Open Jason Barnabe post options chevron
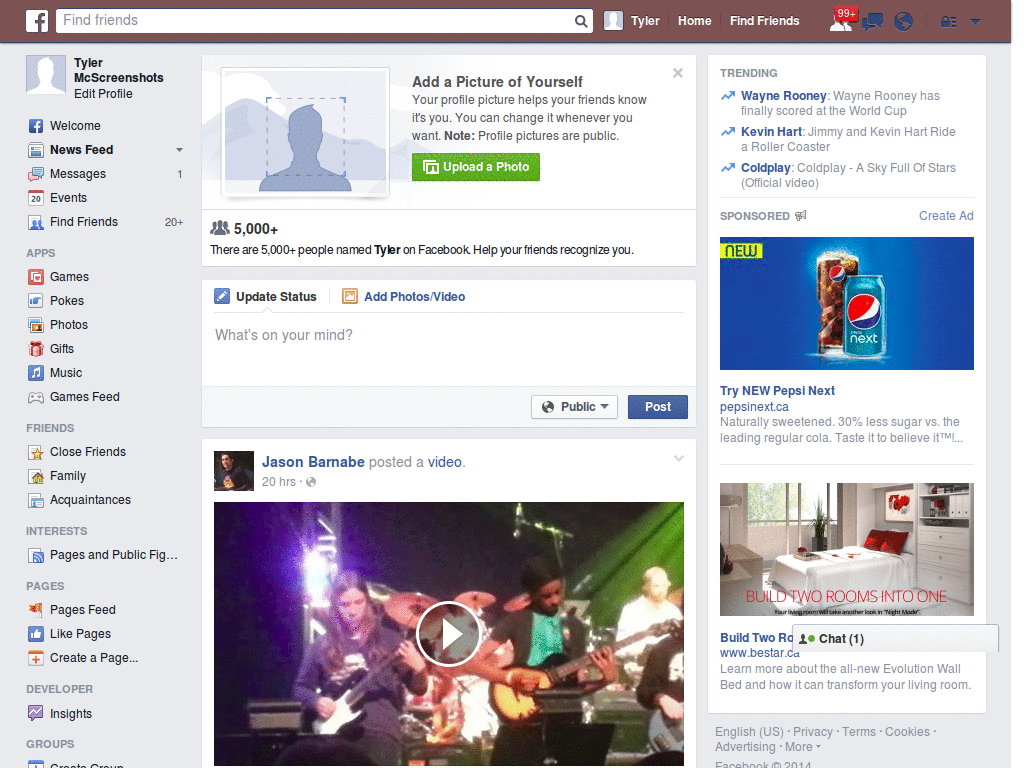Screen dimensions: 1024x768 click(x=679, y=458)
